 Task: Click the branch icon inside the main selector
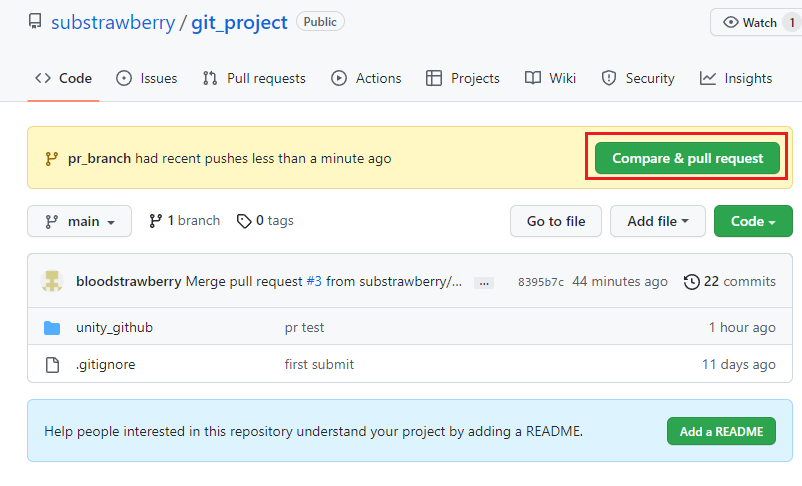(x=51, y=222)
